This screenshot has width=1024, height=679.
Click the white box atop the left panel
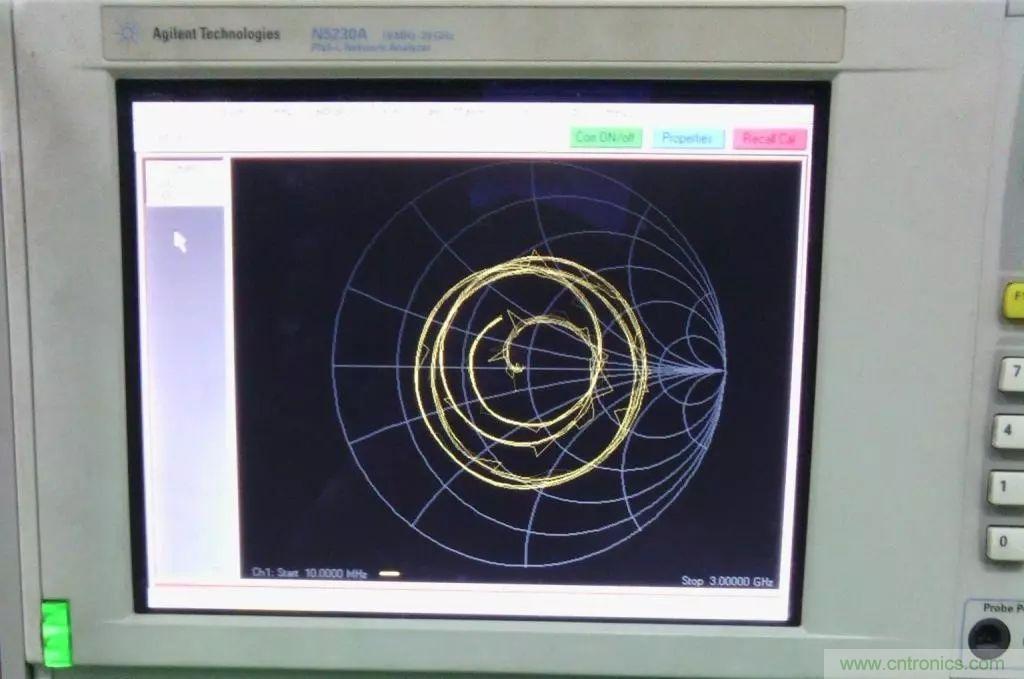[x=185, y=182]
